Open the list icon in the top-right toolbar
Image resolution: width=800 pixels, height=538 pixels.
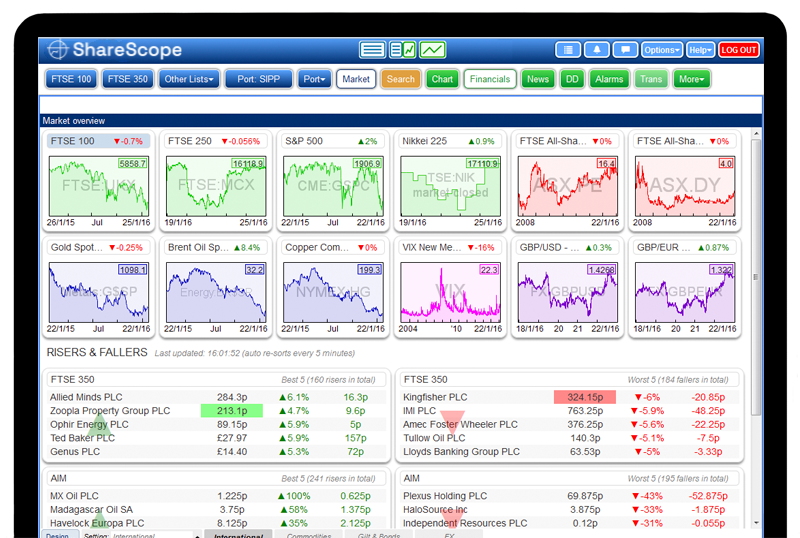pyautogui.click(x=568, y=50)
